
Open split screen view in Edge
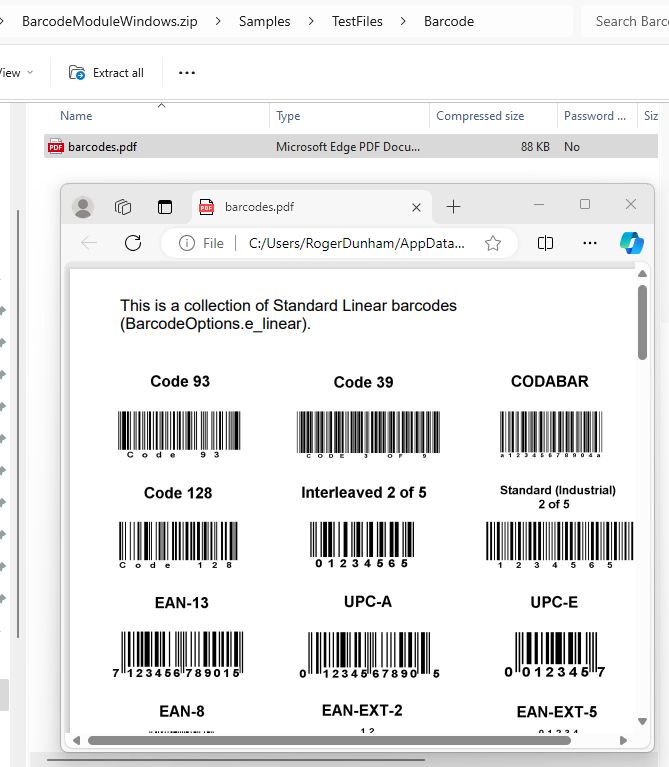point(545,243)
